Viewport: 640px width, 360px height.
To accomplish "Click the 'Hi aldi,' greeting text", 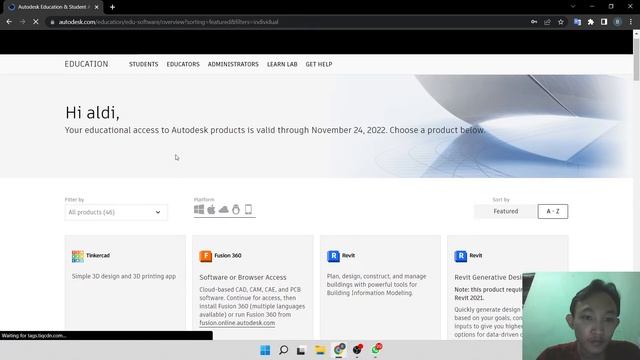I will [92, 113].
